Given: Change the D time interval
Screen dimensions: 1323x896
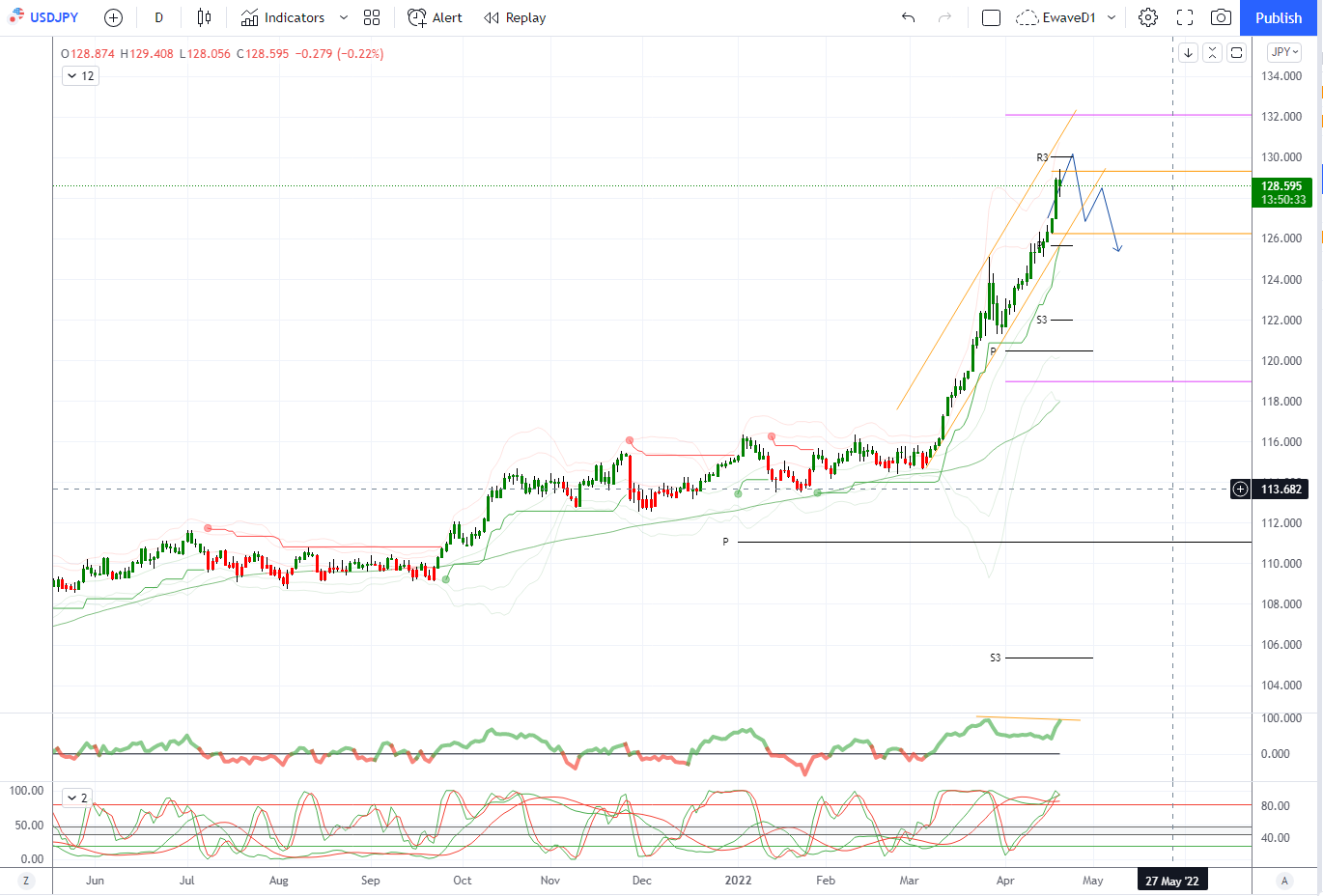Looking at the screenshot, I should 158,17.
